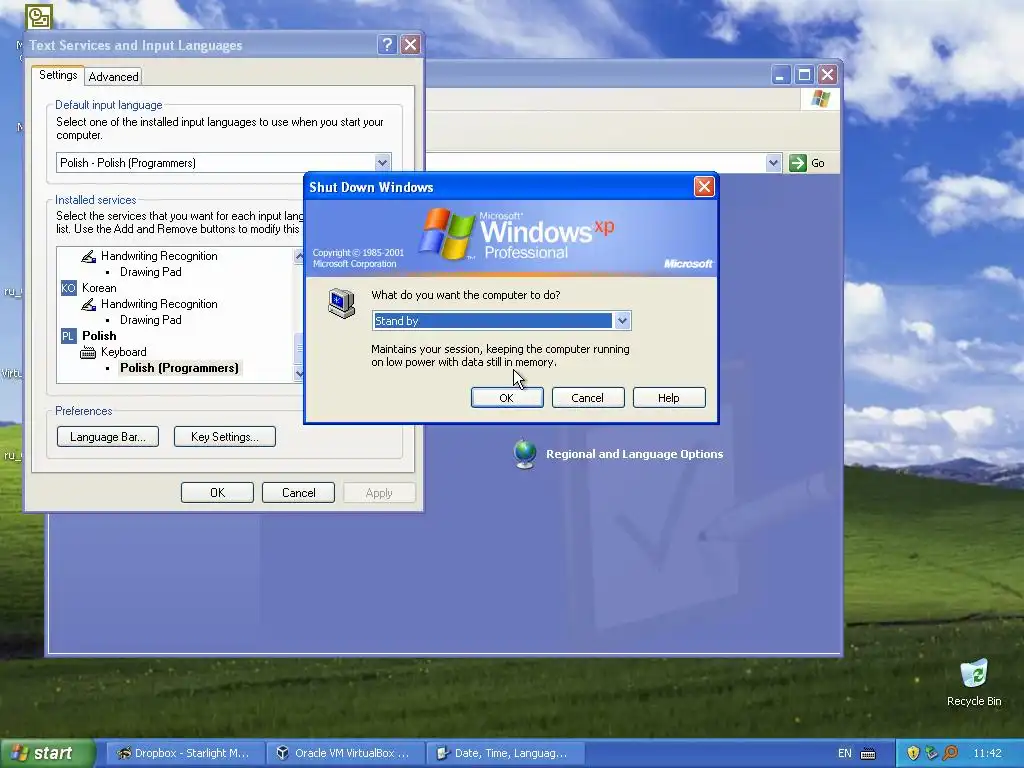1024x768 pixels.
Task: Click the PL language icon
Action: pos(68,336)
